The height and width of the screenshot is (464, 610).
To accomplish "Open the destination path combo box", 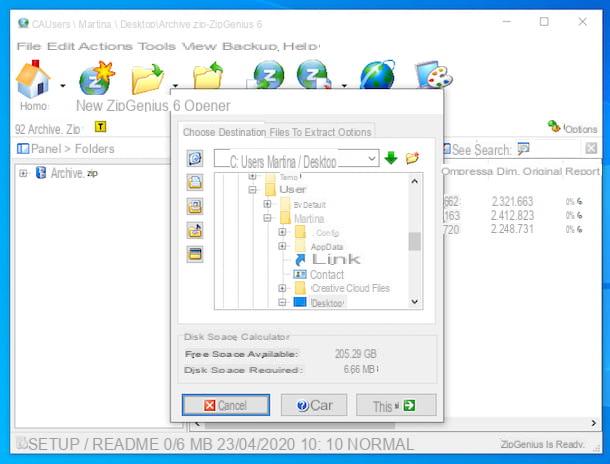I will (x=296, y=158).
